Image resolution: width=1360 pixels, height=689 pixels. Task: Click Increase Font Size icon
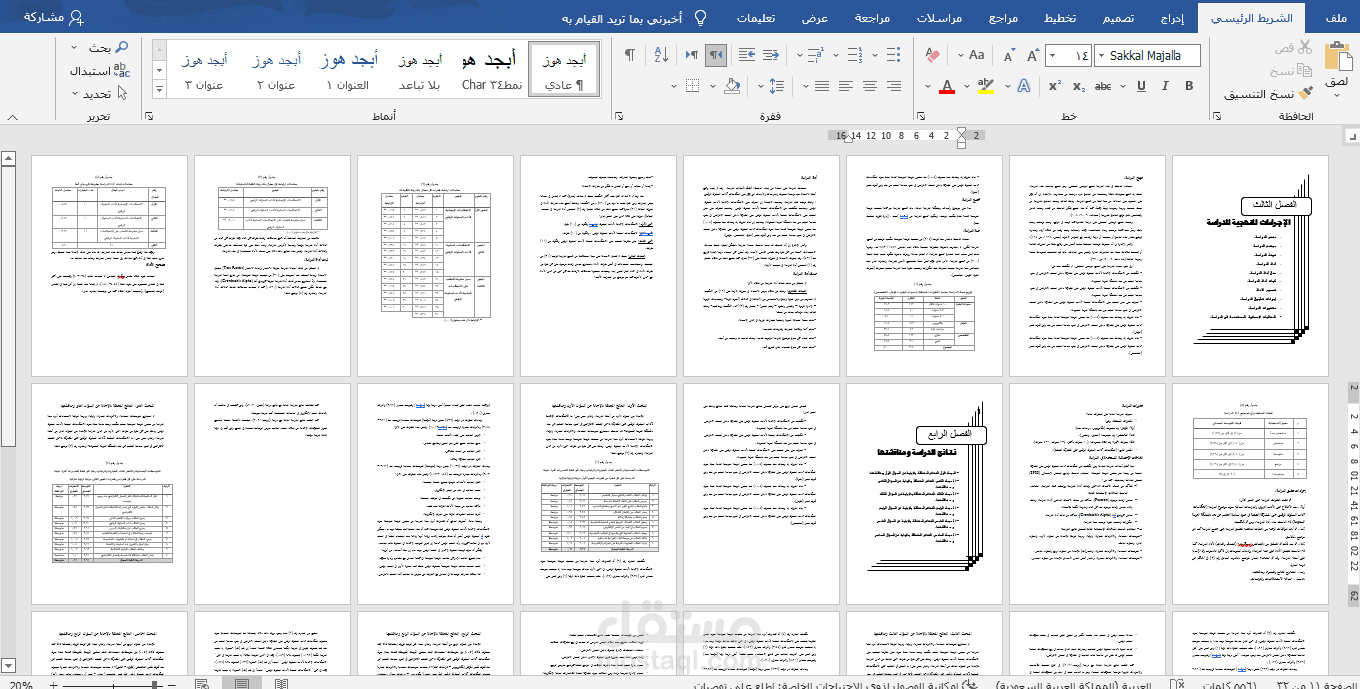(x=1032, y=55)
